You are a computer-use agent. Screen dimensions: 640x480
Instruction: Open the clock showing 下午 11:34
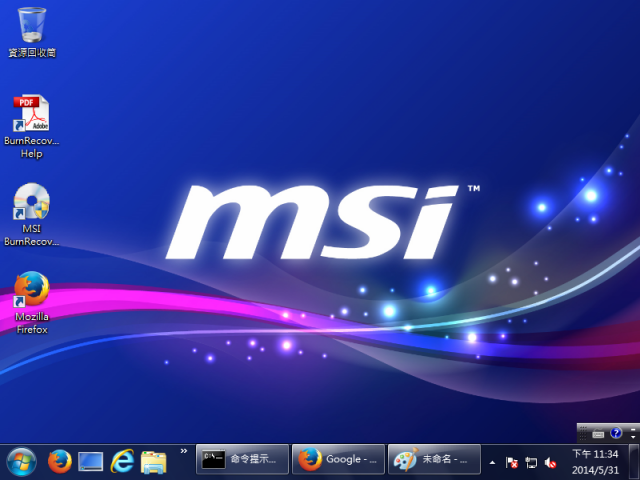[x=595, y=462]
